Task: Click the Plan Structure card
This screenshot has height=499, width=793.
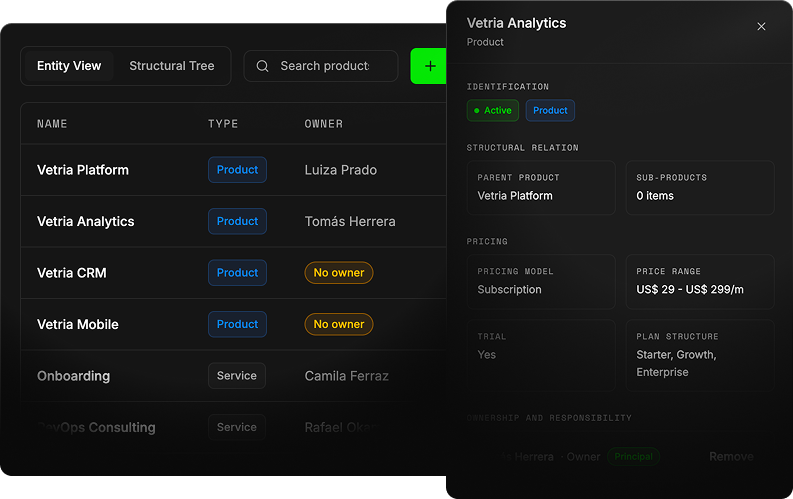Action: [700, 355]
